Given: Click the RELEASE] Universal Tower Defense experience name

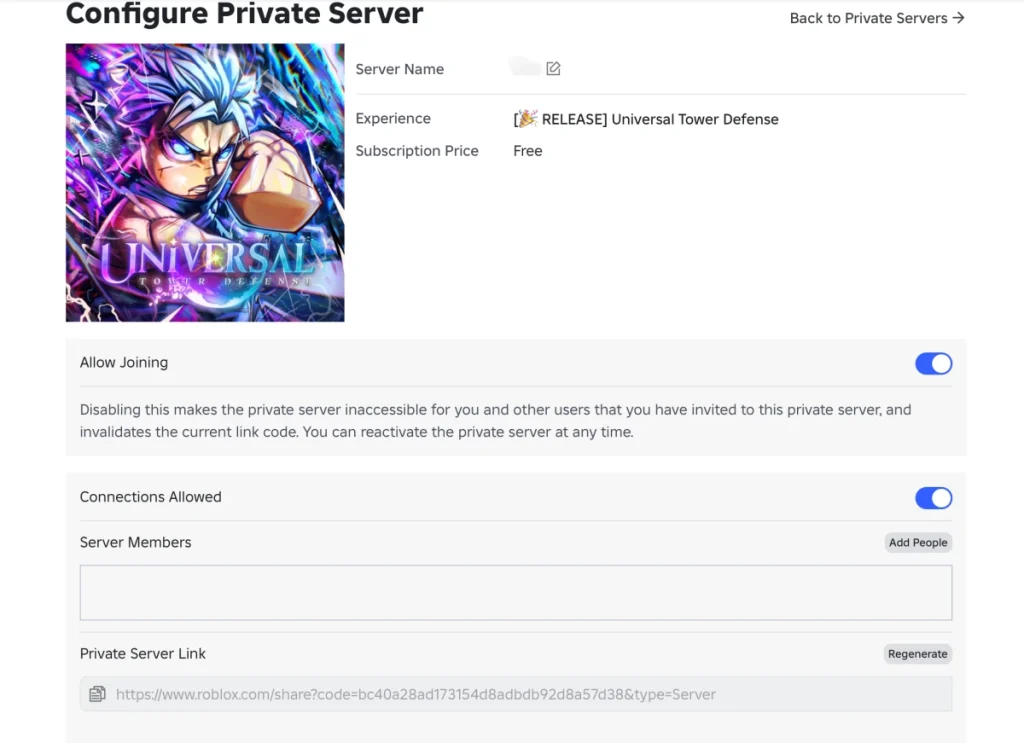Looking at the screenshot, I should pyautogui.click(x=646, y=119).
